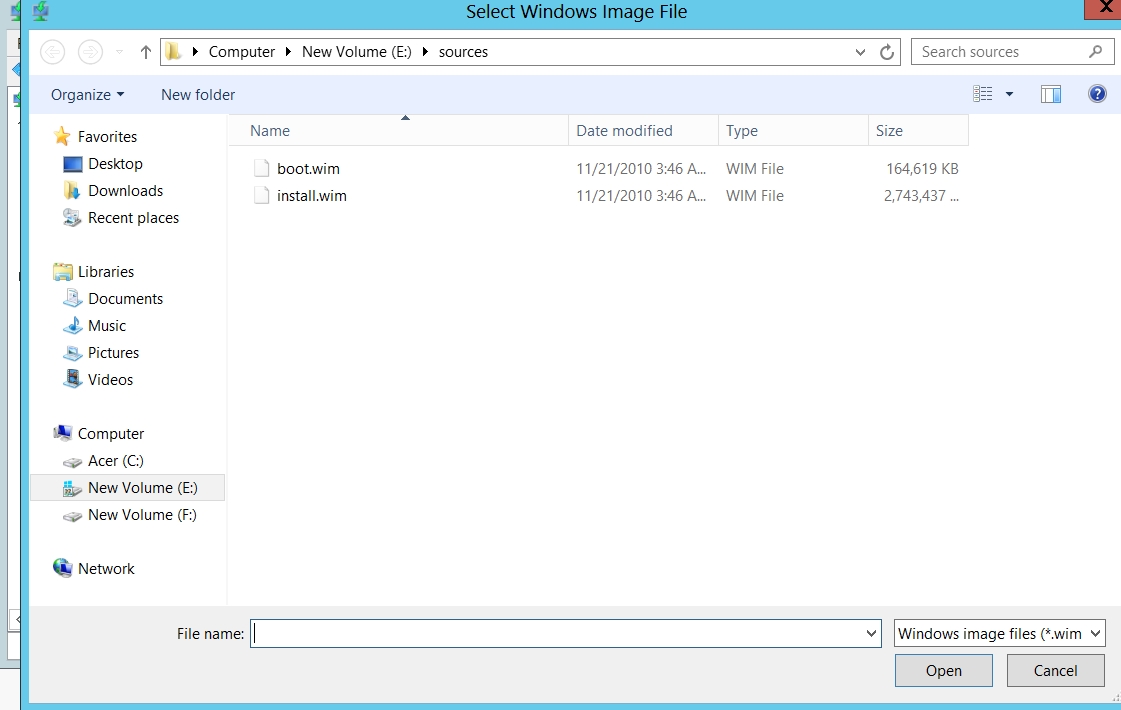Viewport: 1121px width, 710px height.
Task: Click the Downloads folder icon
Action: coord(71,190)
